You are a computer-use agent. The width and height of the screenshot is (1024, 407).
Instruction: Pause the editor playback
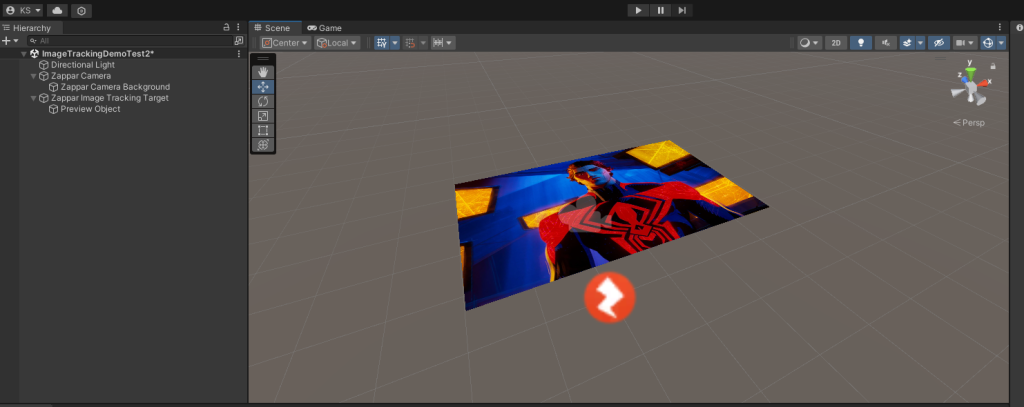pos(660,10)
